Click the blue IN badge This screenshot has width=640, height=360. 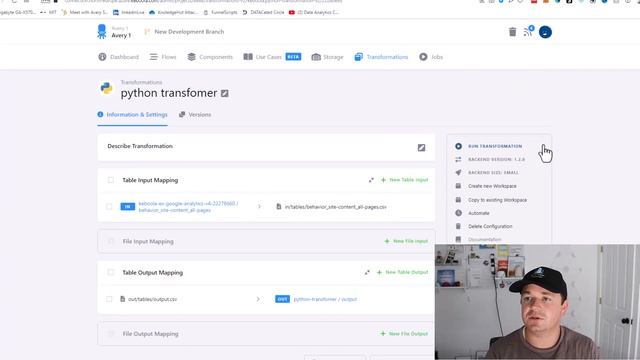coord(127,207)
